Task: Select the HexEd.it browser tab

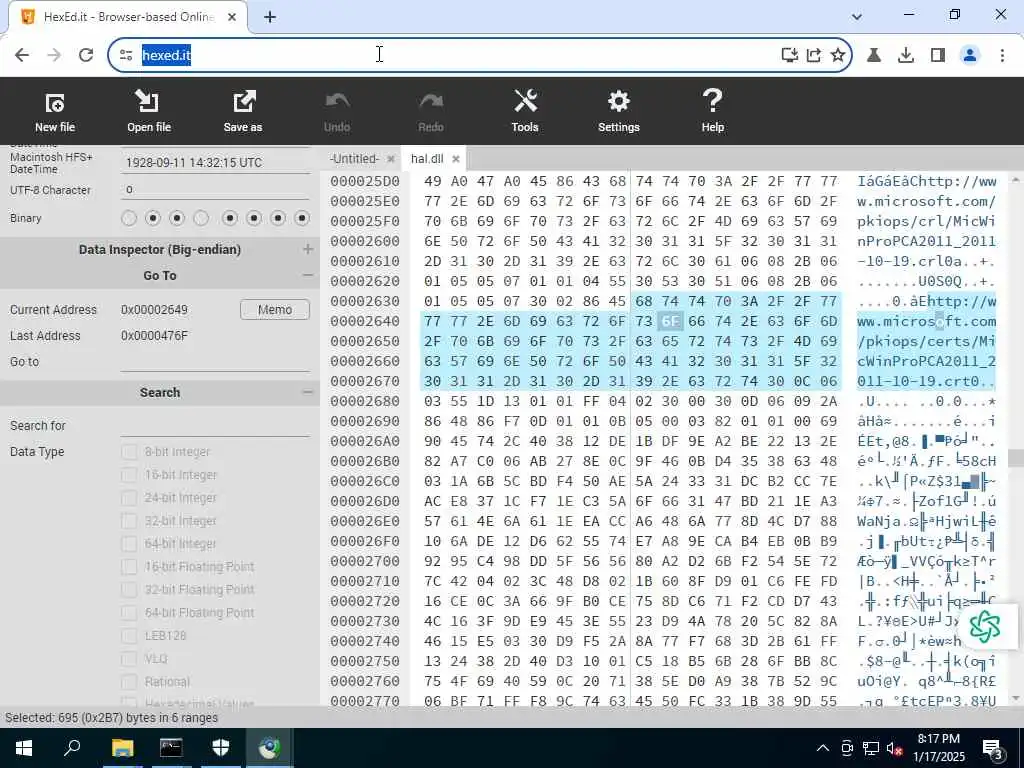Action: (128, 17)
